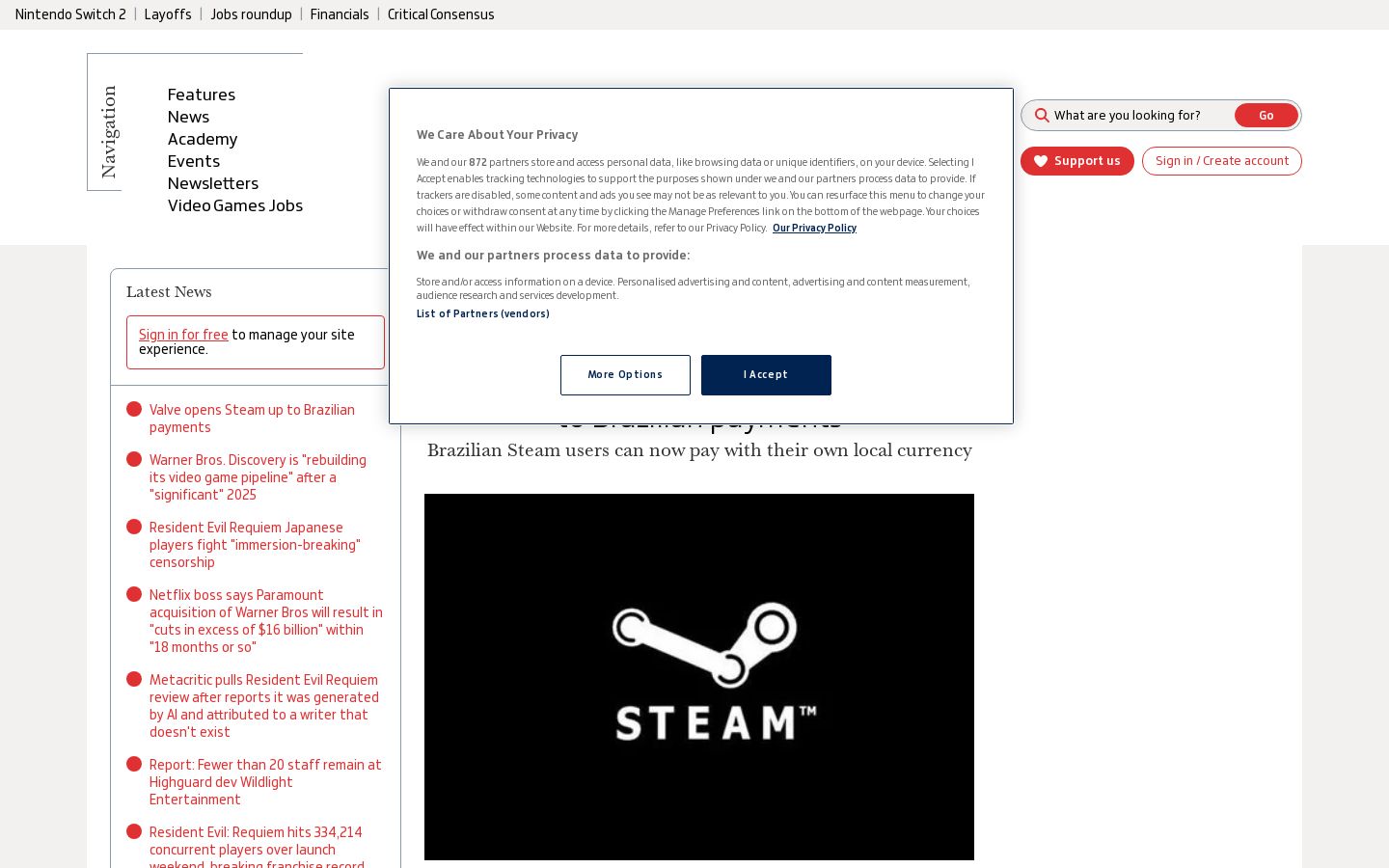Click the I Accept button

(766, 375)
